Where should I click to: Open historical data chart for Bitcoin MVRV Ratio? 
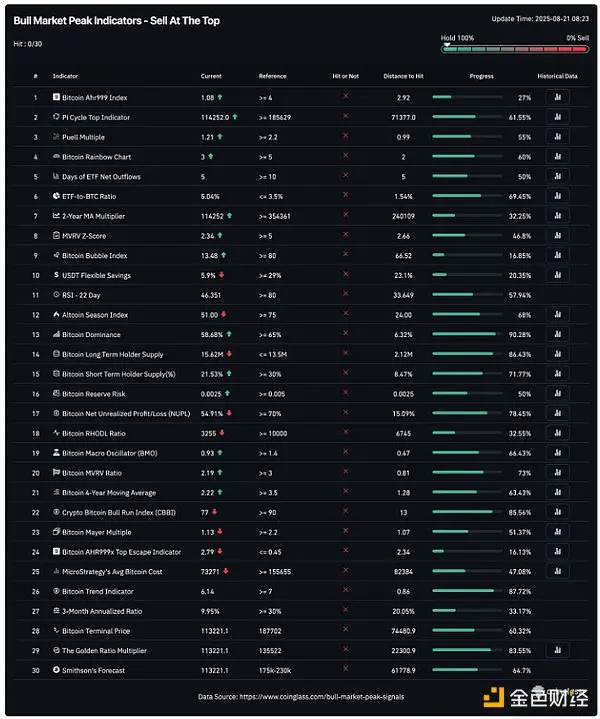click(557, 472)
